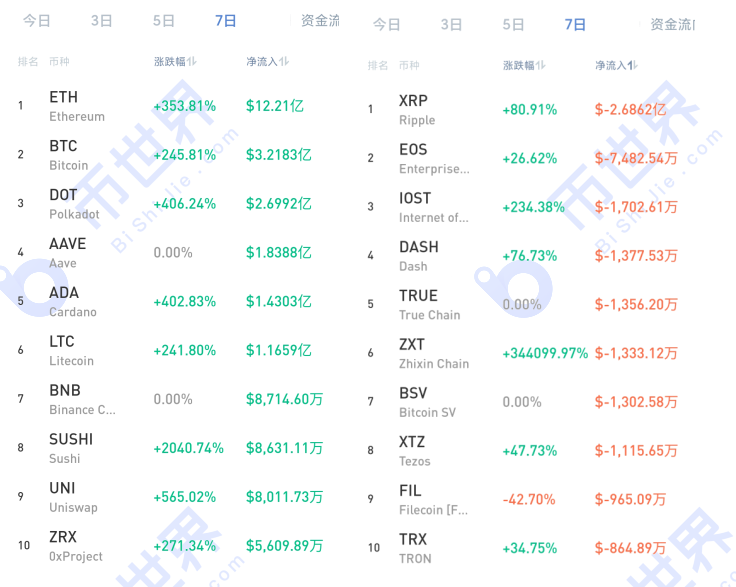Open 资金流 tab above the ETH list
This screenshot has height=587, width=736.
click(320, 20)
